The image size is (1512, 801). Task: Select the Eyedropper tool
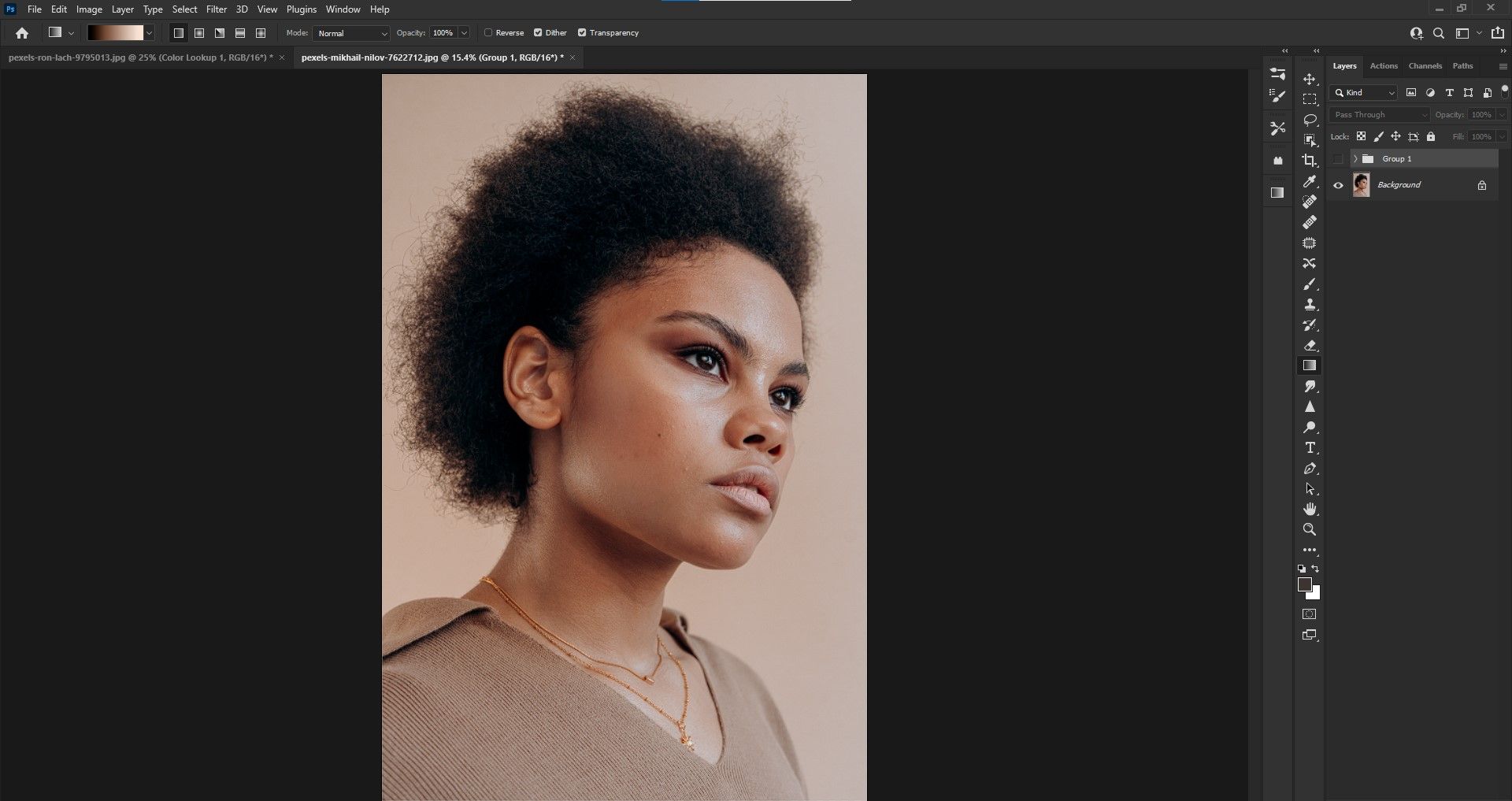pyautogui.click(x=1310, y=181)
